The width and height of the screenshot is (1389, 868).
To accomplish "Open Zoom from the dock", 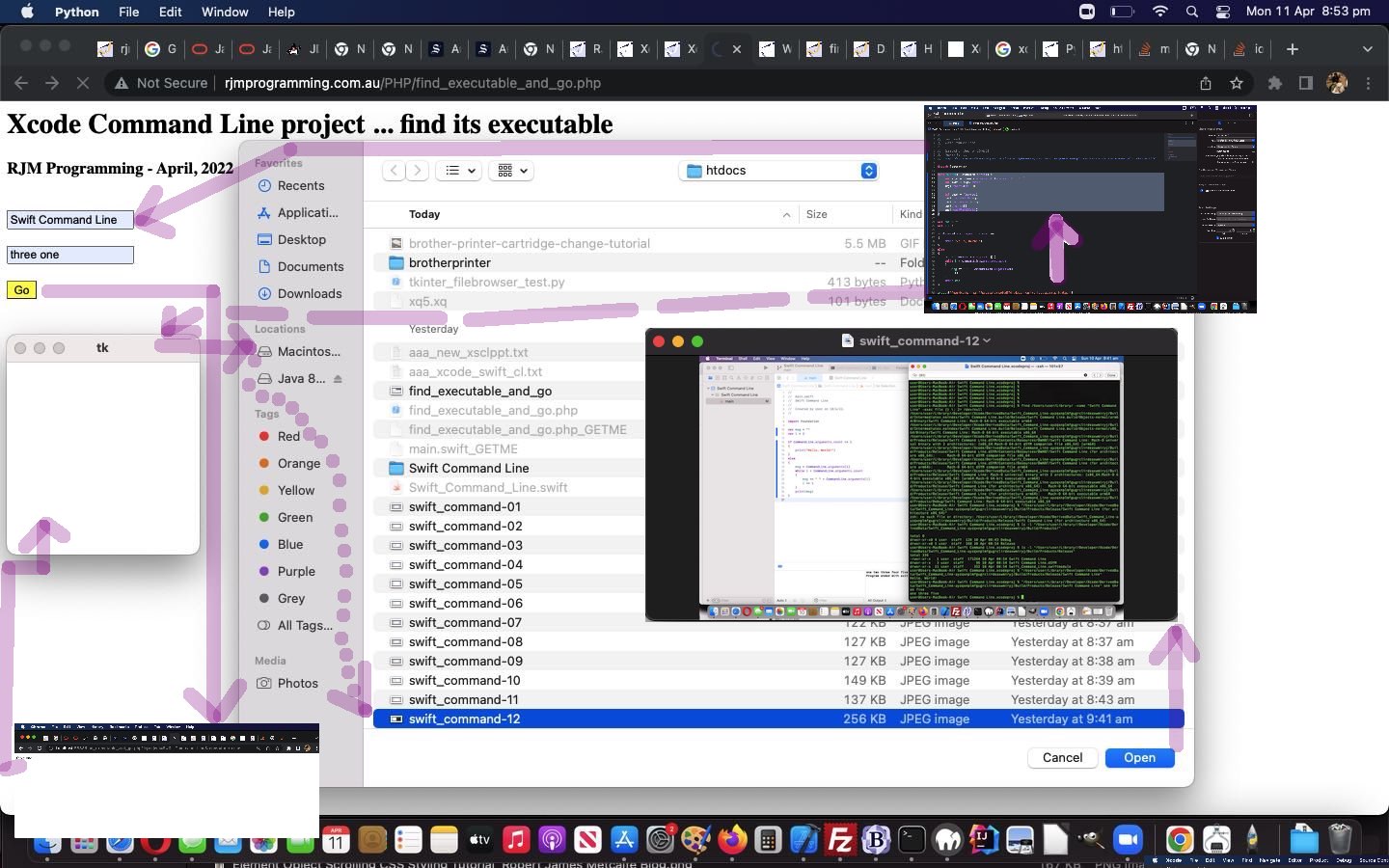I will (1127, 840).
